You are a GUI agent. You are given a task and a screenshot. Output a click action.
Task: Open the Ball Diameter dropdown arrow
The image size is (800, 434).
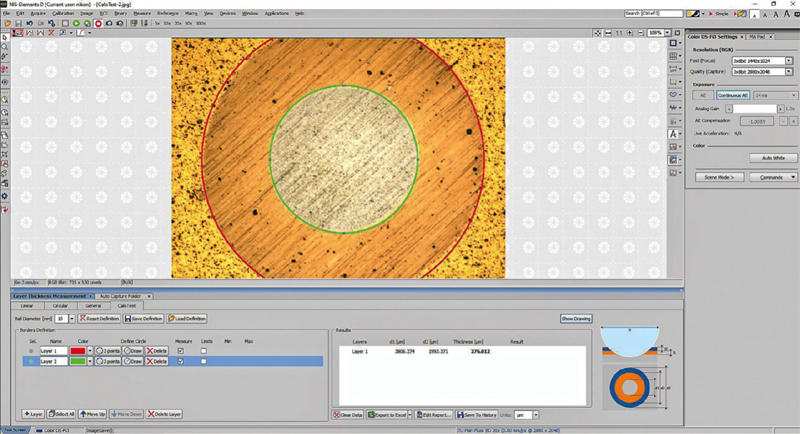71,318
